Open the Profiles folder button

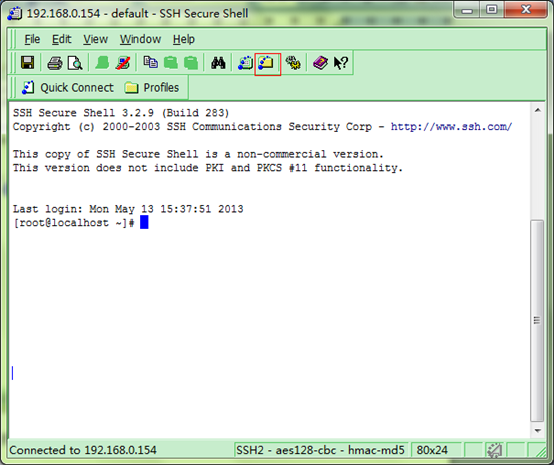(x=152, y=88)
